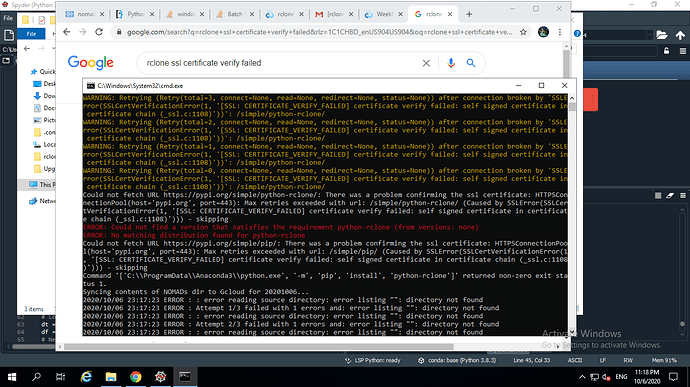Click the ENG language indicator
Screen dimensions: 690x387
click(621, 377)
